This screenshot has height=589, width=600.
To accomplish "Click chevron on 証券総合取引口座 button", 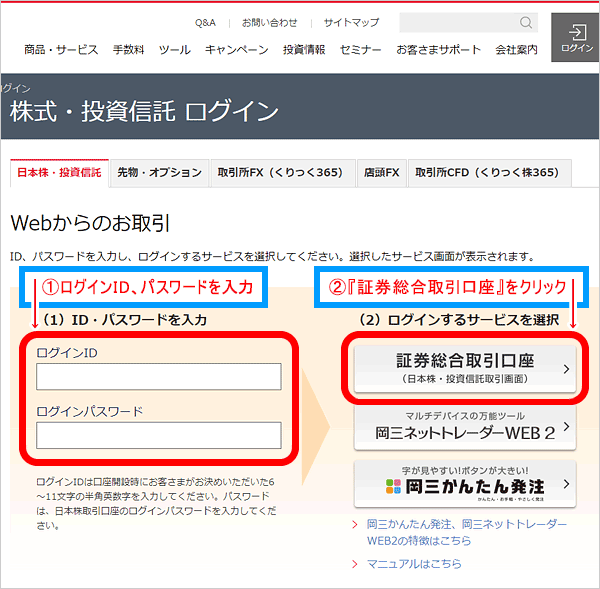I will pos(566,369).
